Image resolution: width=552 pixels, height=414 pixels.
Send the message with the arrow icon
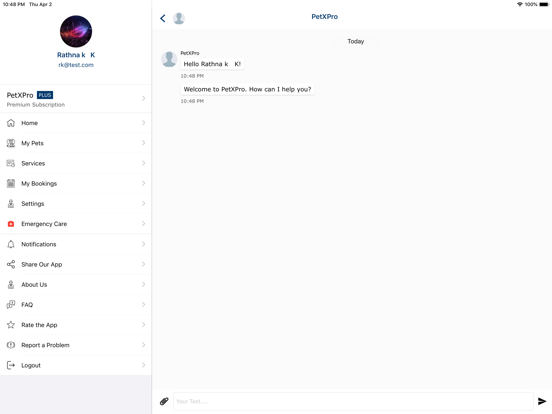[x=542, y=401]
